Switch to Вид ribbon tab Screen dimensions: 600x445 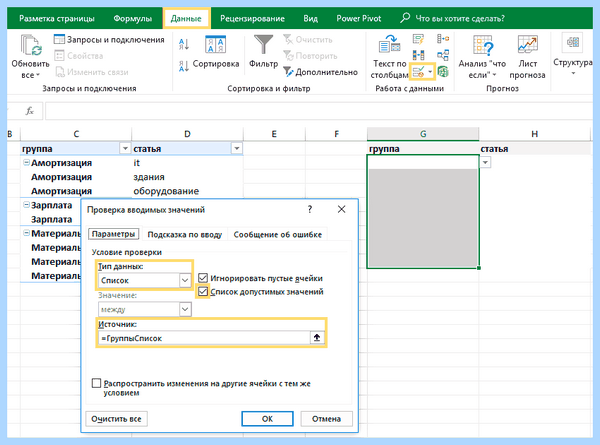pos(310,18)
